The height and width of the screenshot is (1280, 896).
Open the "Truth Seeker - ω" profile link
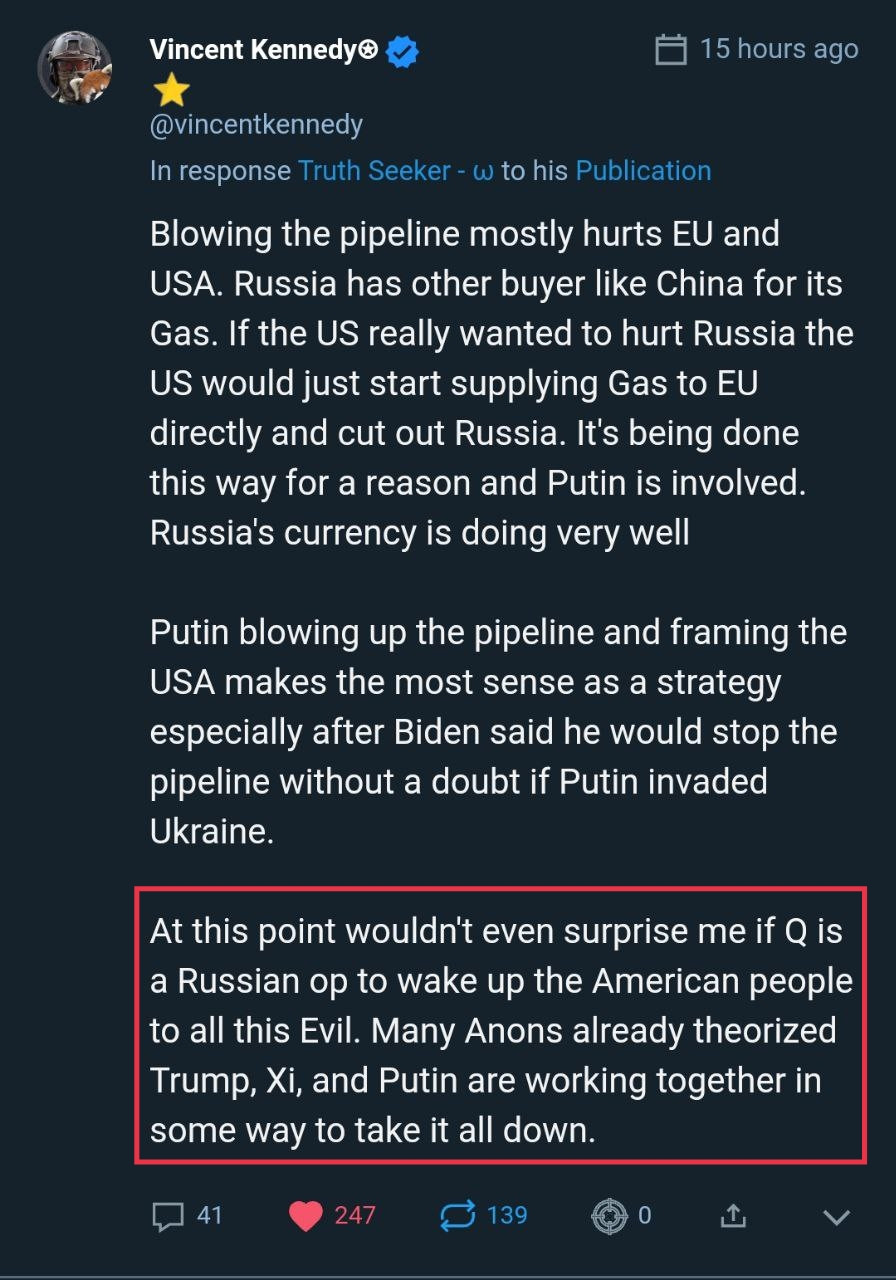pyautogui.click(x=396, y=171)
